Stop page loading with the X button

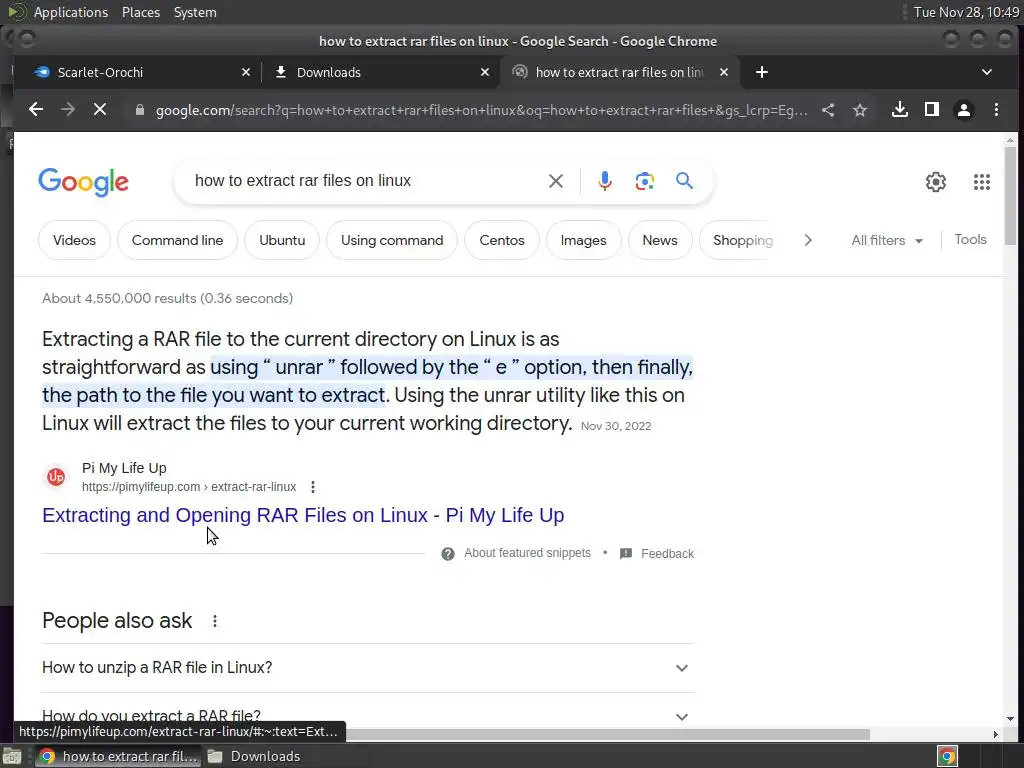pyautogui.click(x=100, y=110)
